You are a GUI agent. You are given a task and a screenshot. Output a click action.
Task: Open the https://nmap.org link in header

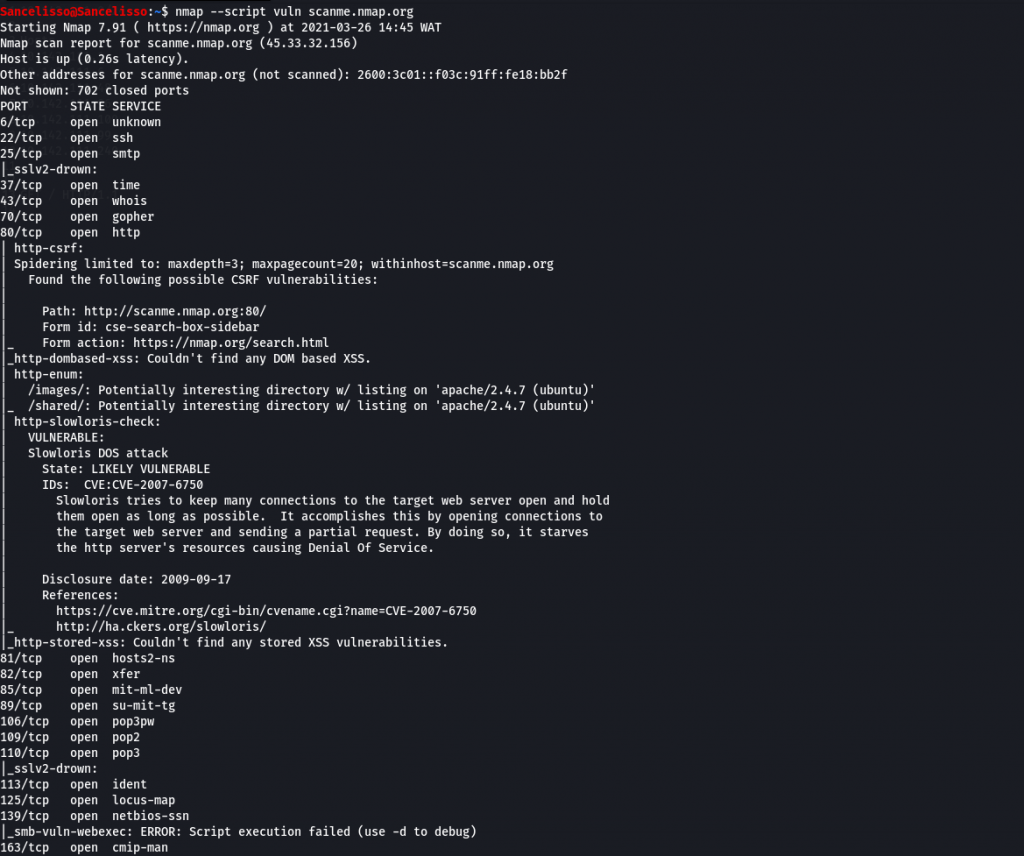[x=202, y=27]
